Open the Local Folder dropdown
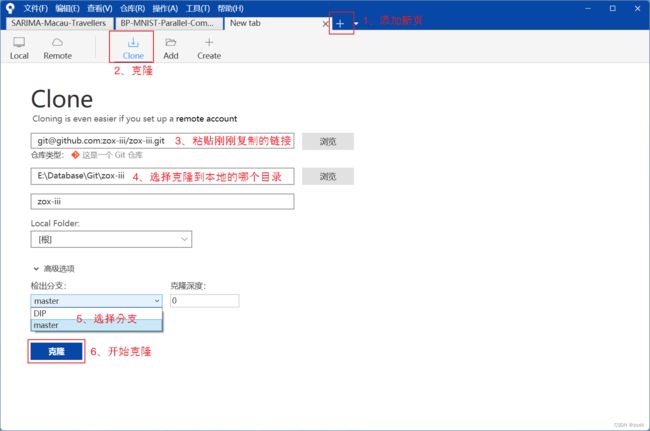Image resolution: width=650 pixels, height=431 pixels. [111, 239]
